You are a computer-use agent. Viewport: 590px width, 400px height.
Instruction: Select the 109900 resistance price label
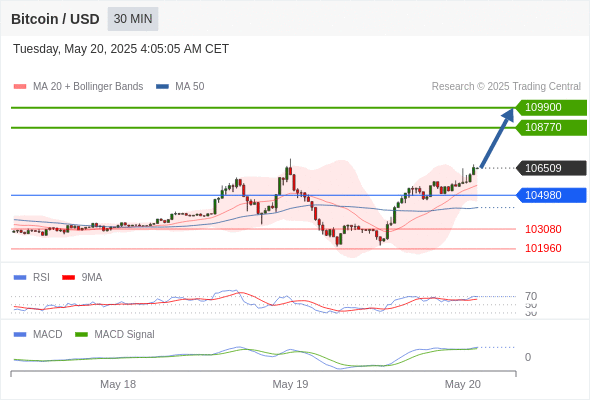(x=551, y=108)
